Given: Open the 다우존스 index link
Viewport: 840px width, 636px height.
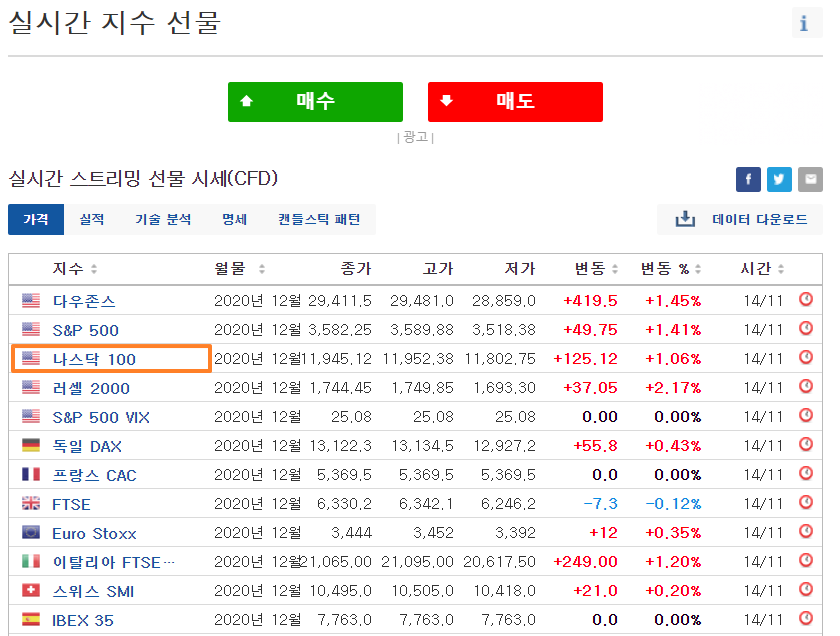Looking at the screenshot, I should (84, 301).
